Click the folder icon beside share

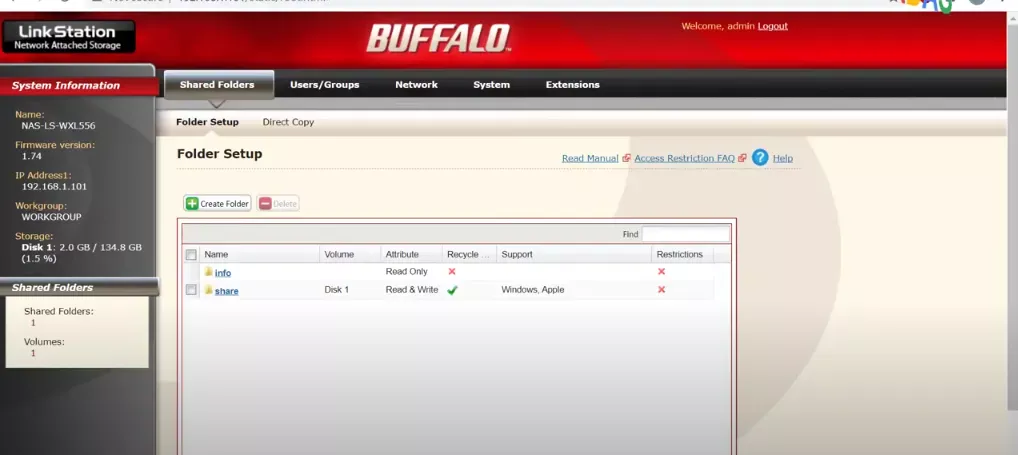[209, 289]
